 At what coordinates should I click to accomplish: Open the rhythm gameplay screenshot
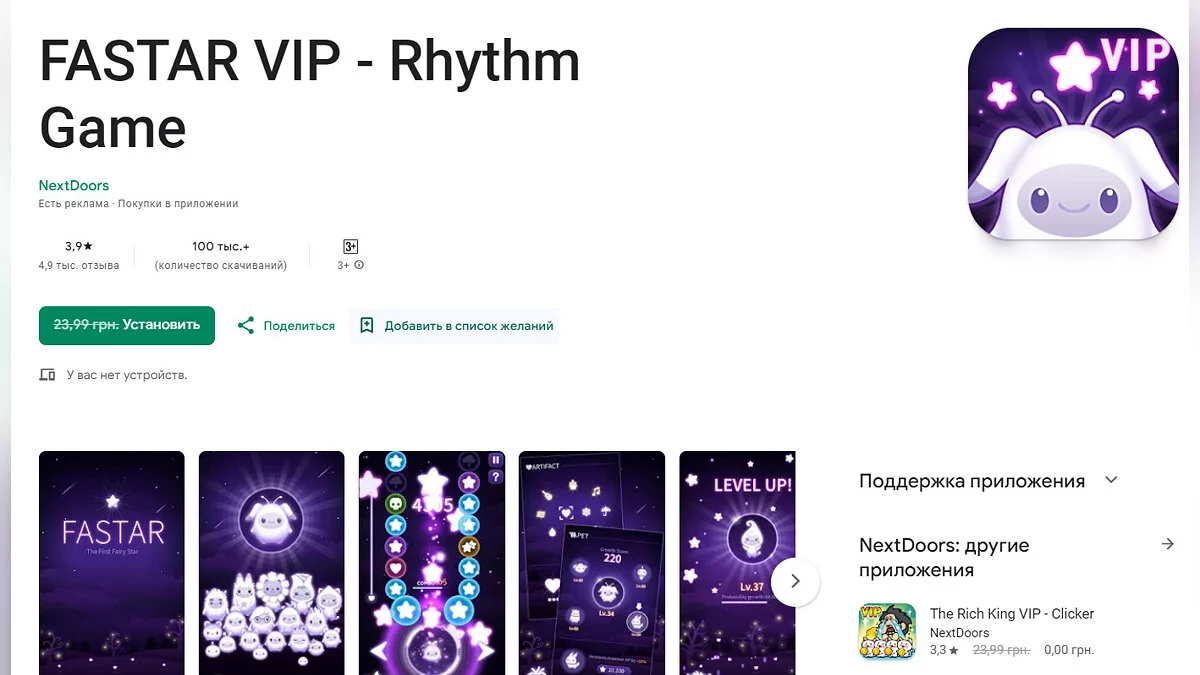[432, 563]
